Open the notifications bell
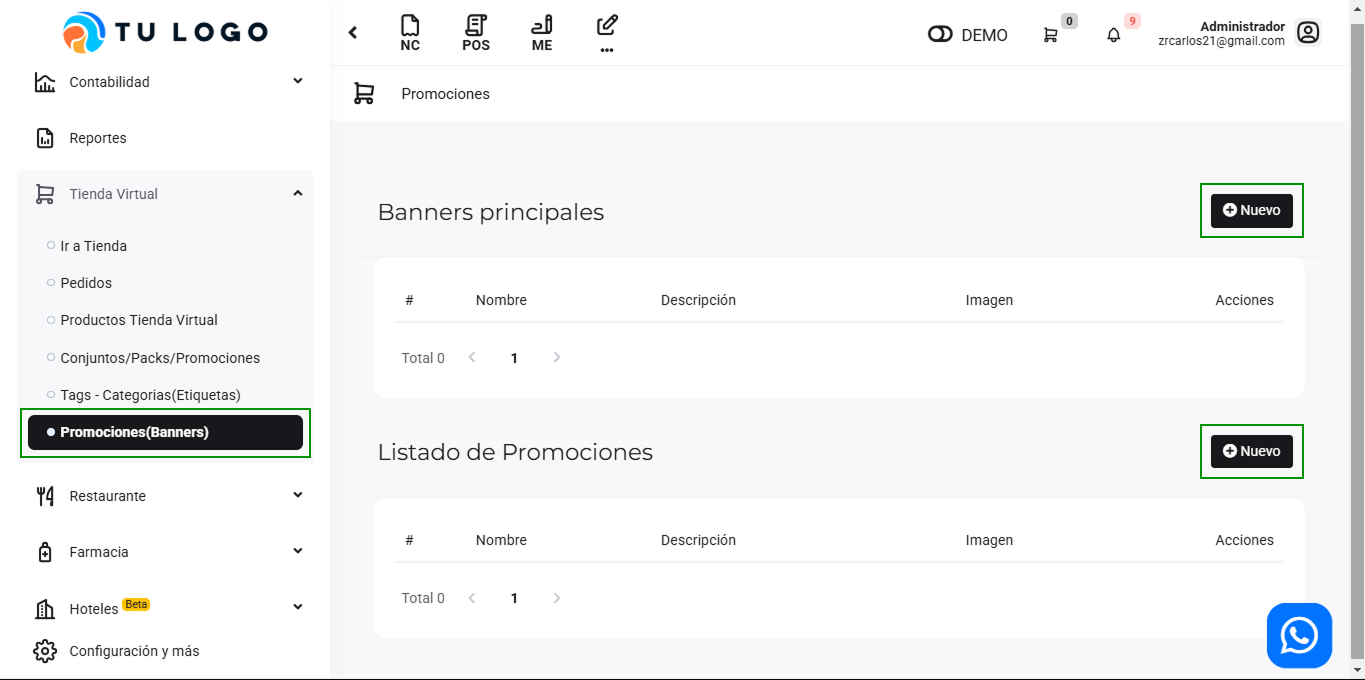Image resolution: width=1365 pixels, height=680 pixels. point(1113,35)
